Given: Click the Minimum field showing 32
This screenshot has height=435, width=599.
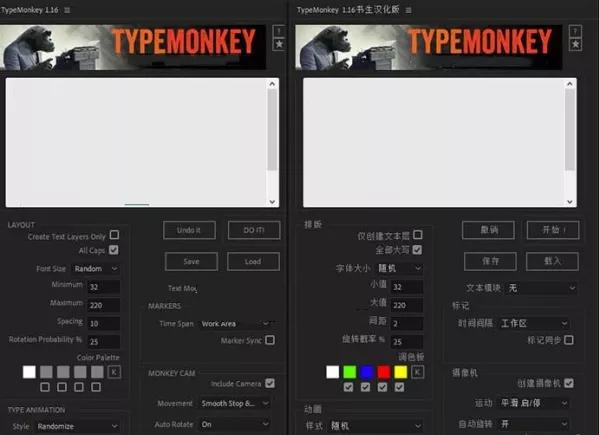Looking at the screenshot, I should pyautogui.click(x=104, y=287).
